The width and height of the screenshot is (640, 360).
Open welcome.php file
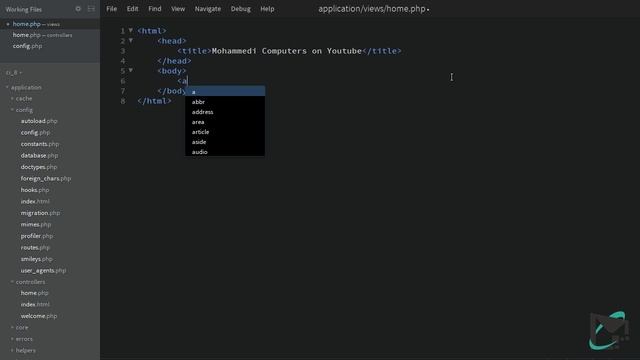39,316
